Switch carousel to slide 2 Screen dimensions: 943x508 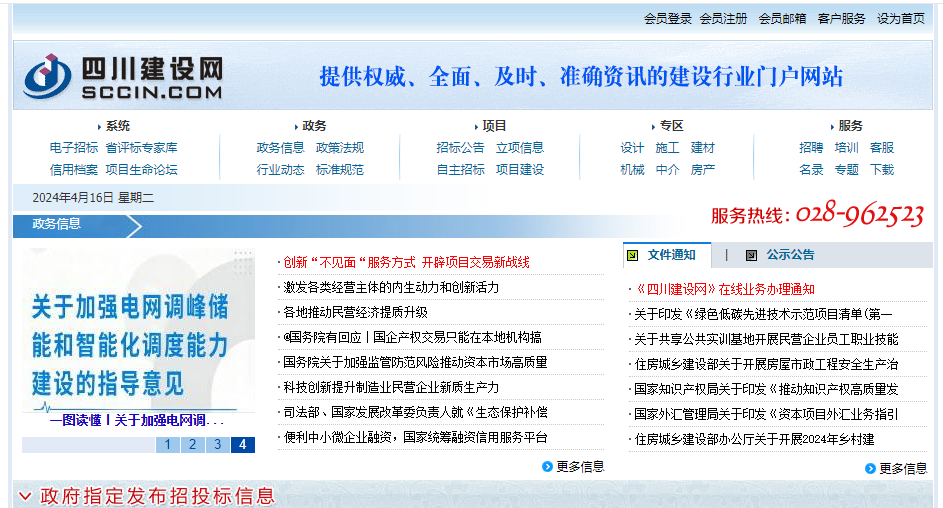coord(192,445)
